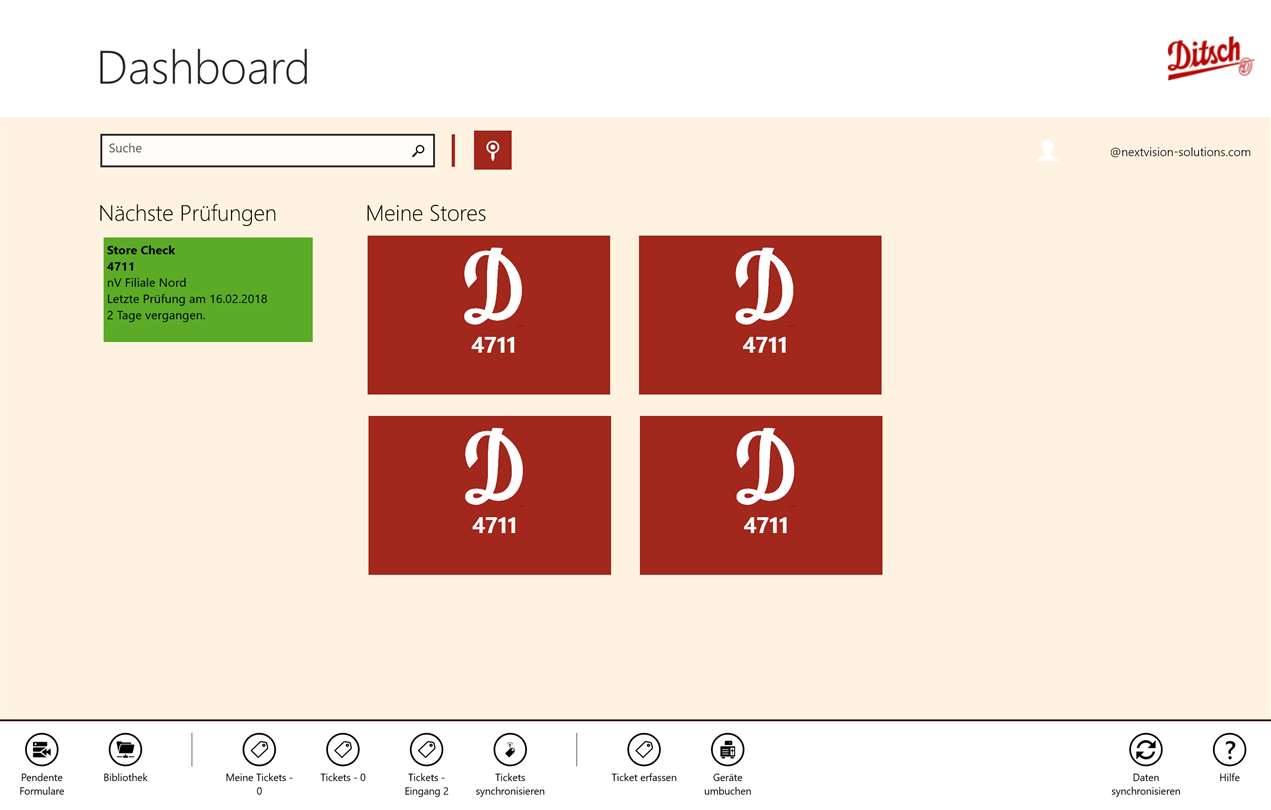Open the Tickets - 0 icon
Image resolution: width=1271 pixels, height=810 pixels.
343,749
